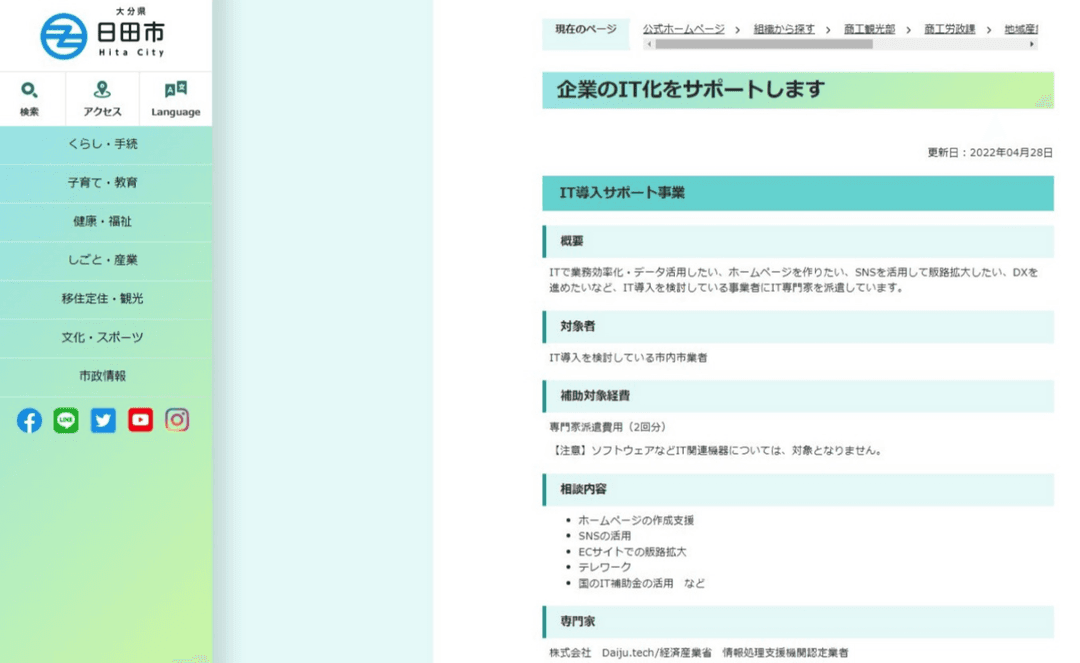Expand the くらし・手続 menu
Viewport: 1080px width, 663px height.
(103, 144)
